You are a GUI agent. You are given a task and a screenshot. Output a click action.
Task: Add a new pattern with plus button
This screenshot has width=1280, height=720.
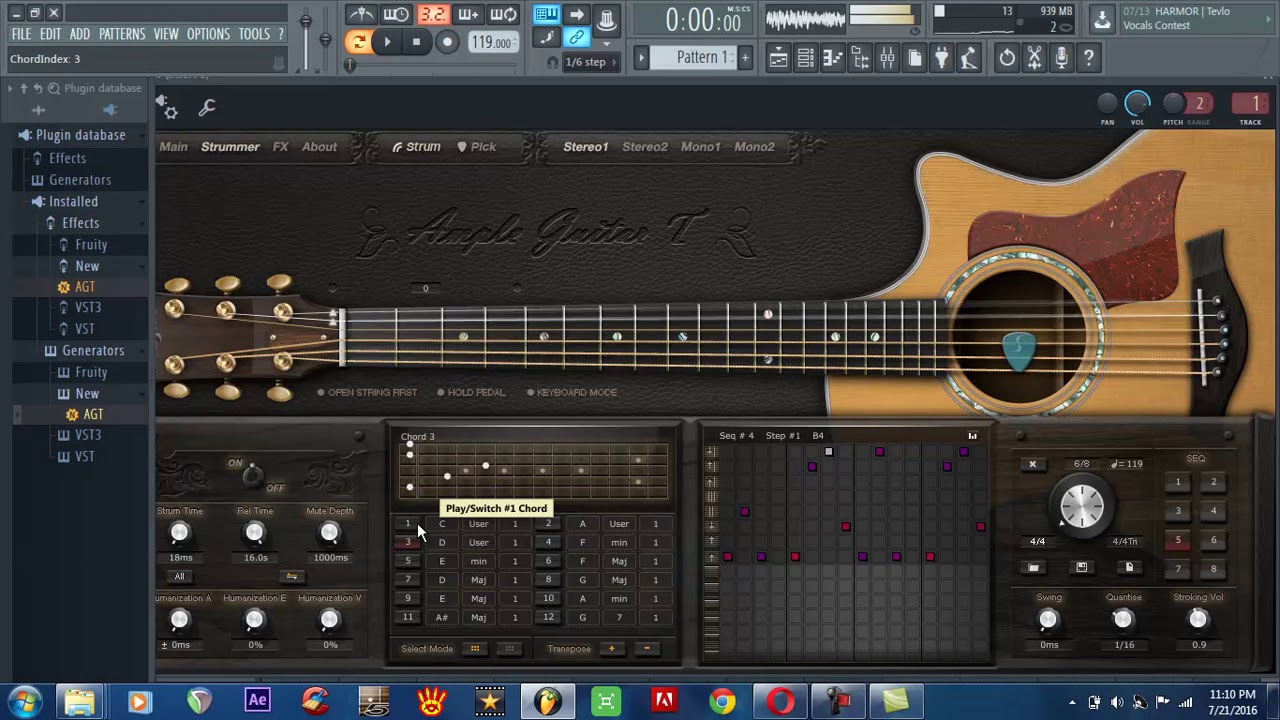coord(745,58)
